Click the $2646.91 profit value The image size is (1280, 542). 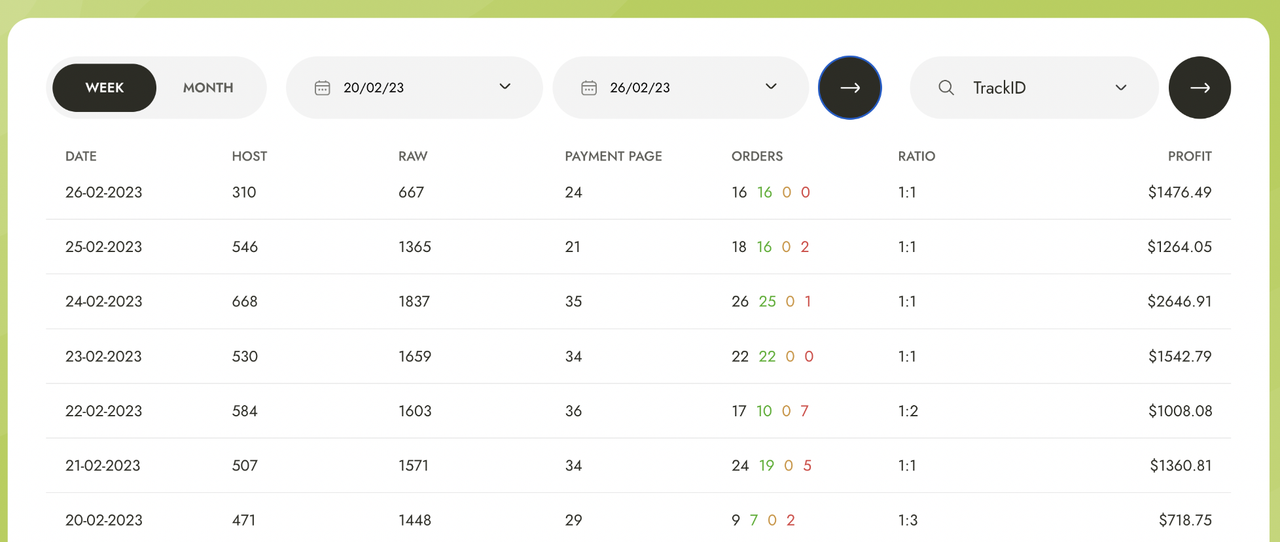click(1179, 301)
